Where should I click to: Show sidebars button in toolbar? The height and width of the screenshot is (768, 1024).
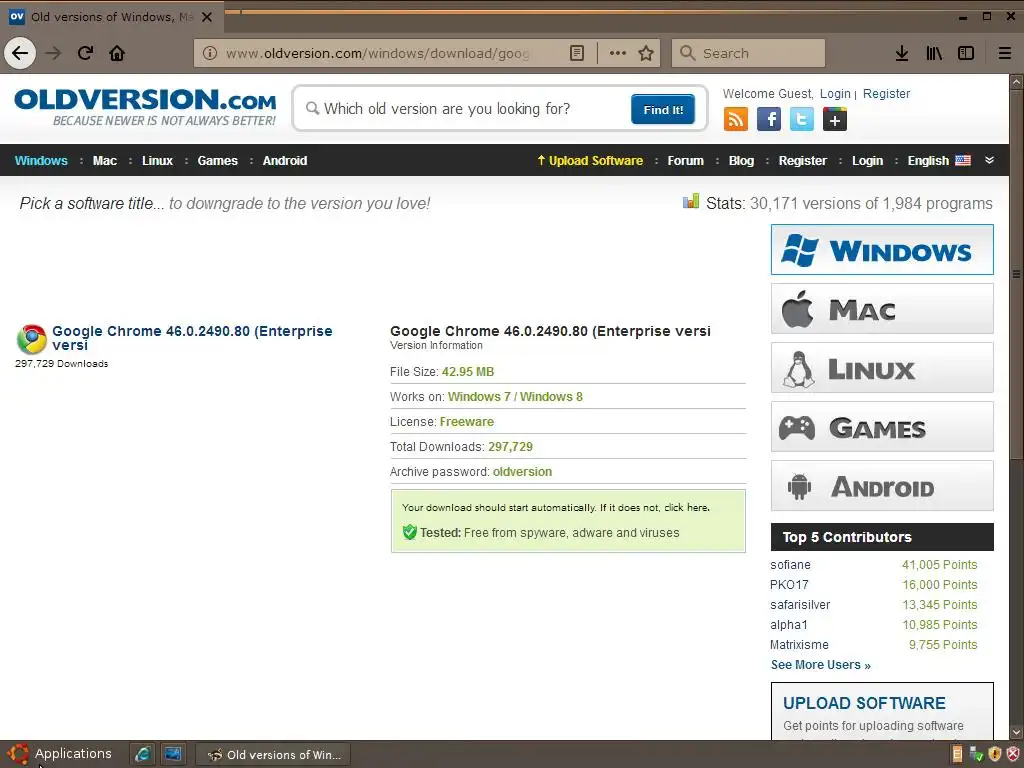tap(966, 54)
